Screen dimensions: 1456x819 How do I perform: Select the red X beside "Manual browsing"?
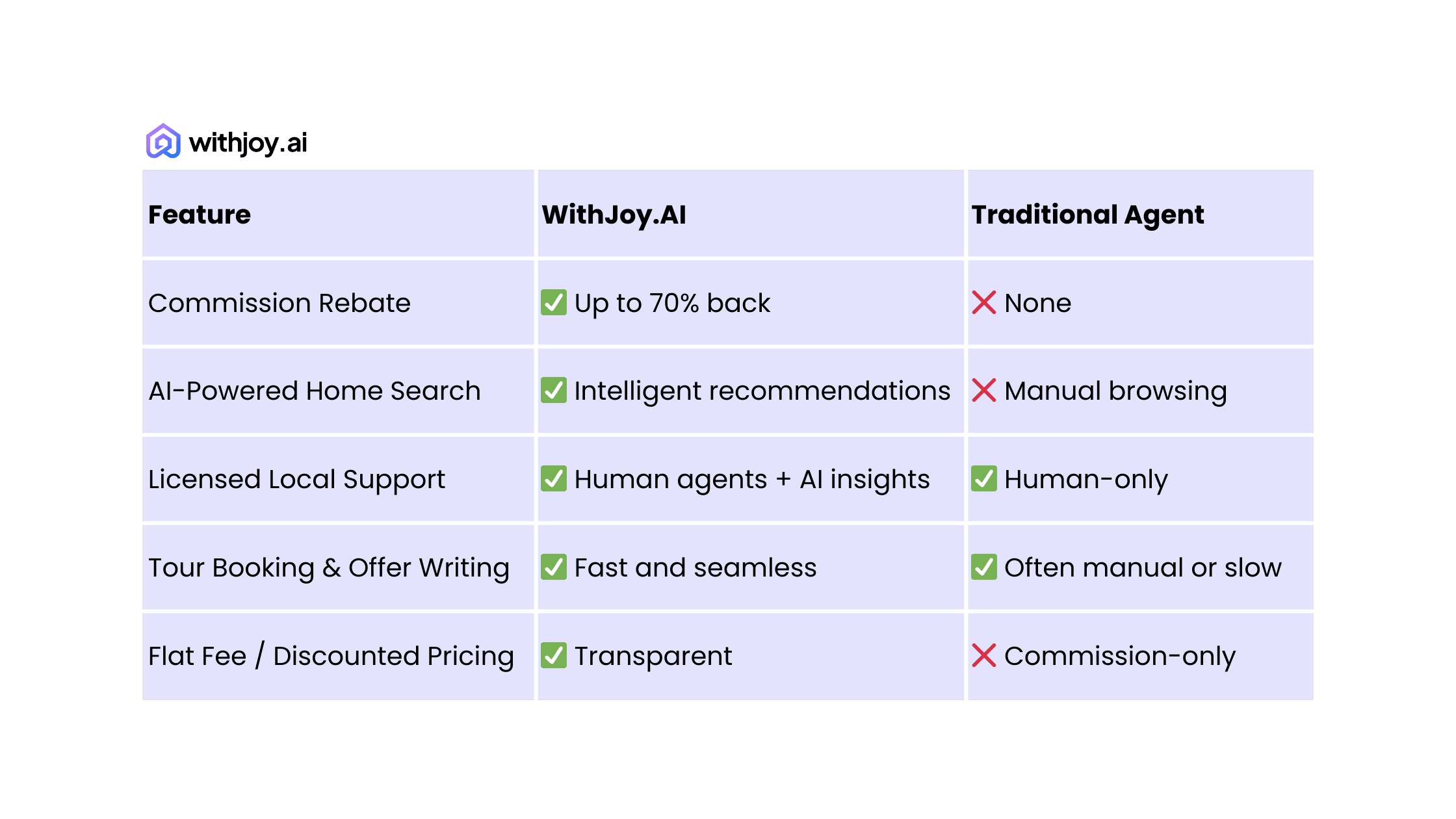click(983, 391)
